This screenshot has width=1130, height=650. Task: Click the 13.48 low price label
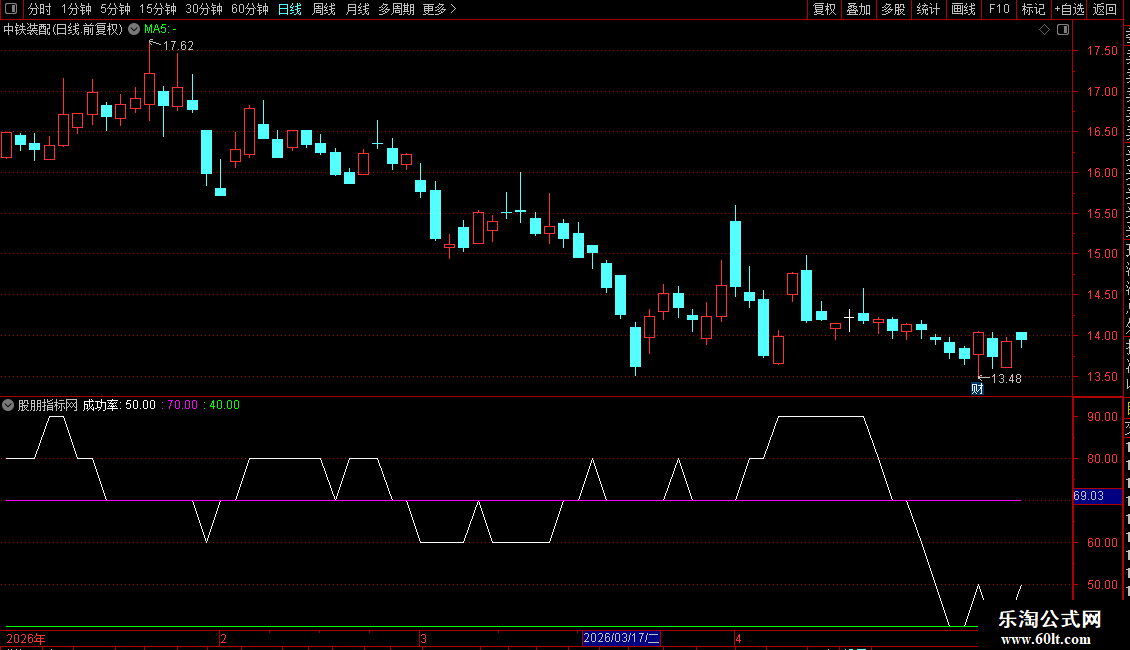tap(1006, 379)
